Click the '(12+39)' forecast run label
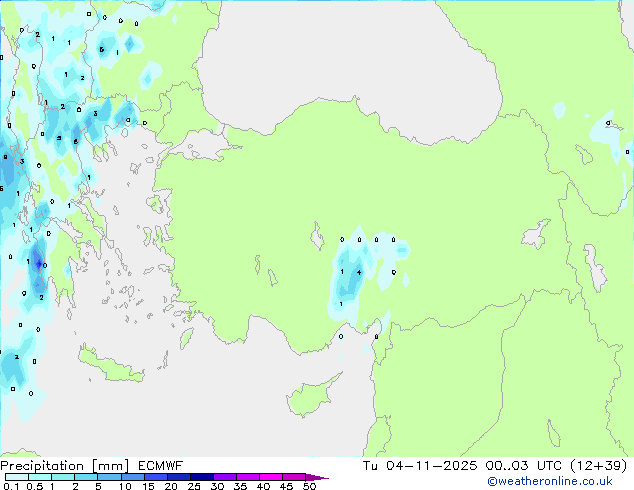The height and width of the screenshot is (490, 634). click(x=598, y=466)
